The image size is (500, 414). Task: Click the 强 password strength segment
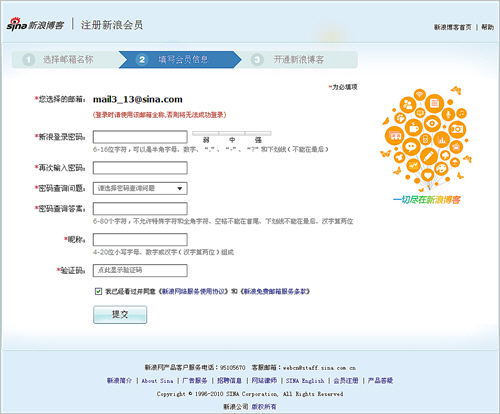pyautogui.click(x=258, y=137)
